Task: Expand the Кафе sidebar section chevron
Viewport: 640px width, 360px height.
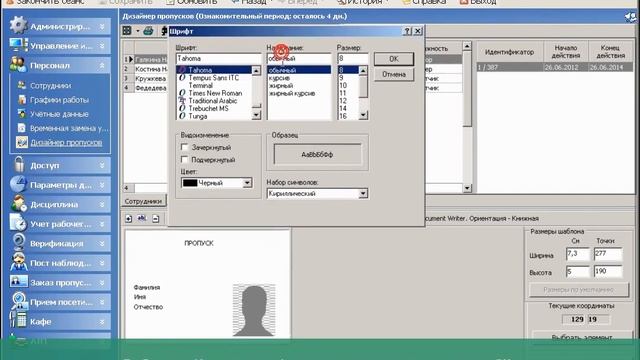Action: (x=102, y=322)
